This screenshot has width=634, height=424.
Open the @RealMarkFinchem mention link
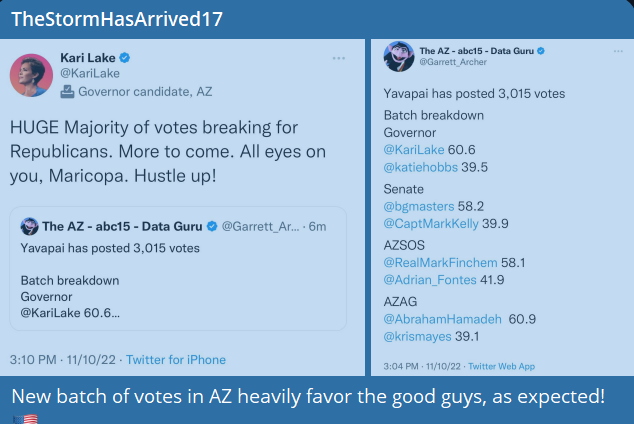(x=433, y=262)
